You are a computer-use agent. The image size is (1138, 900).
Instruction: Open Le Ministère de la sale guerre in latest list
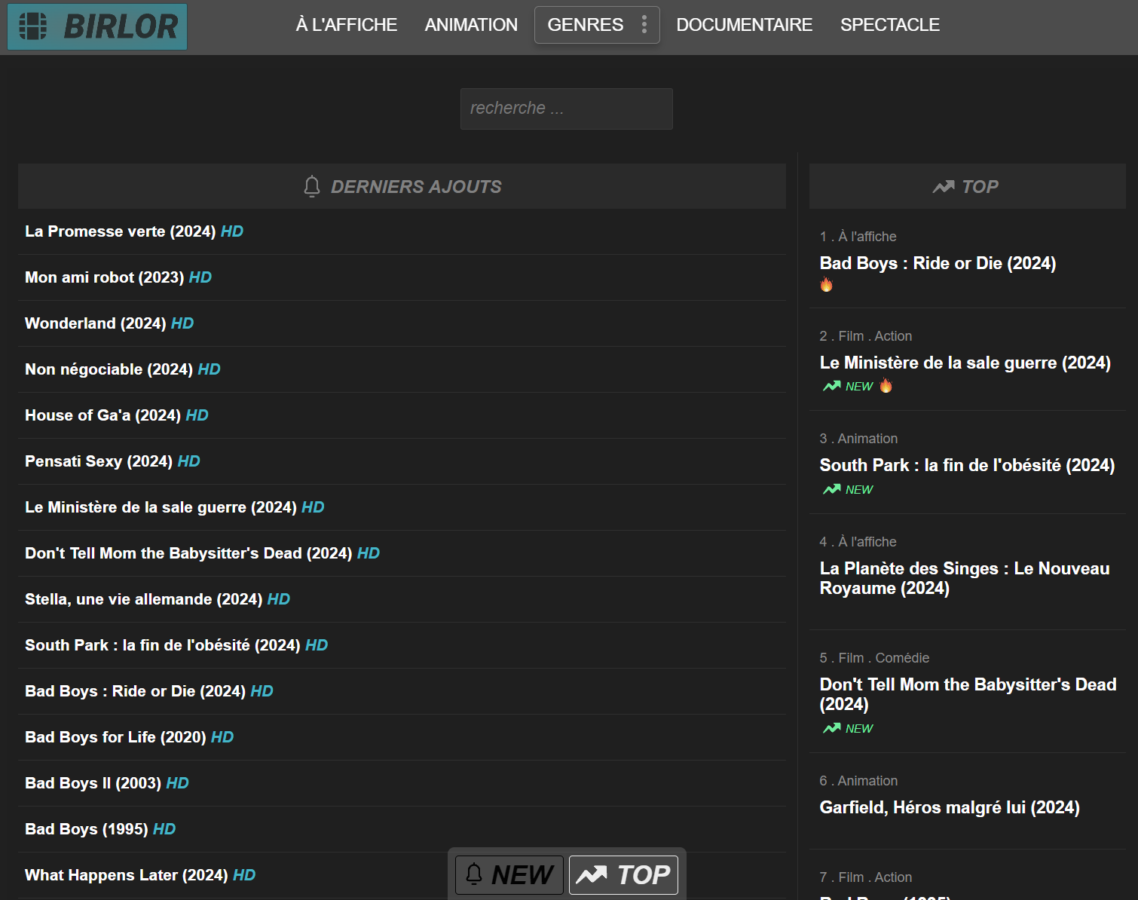click(161, 507)
